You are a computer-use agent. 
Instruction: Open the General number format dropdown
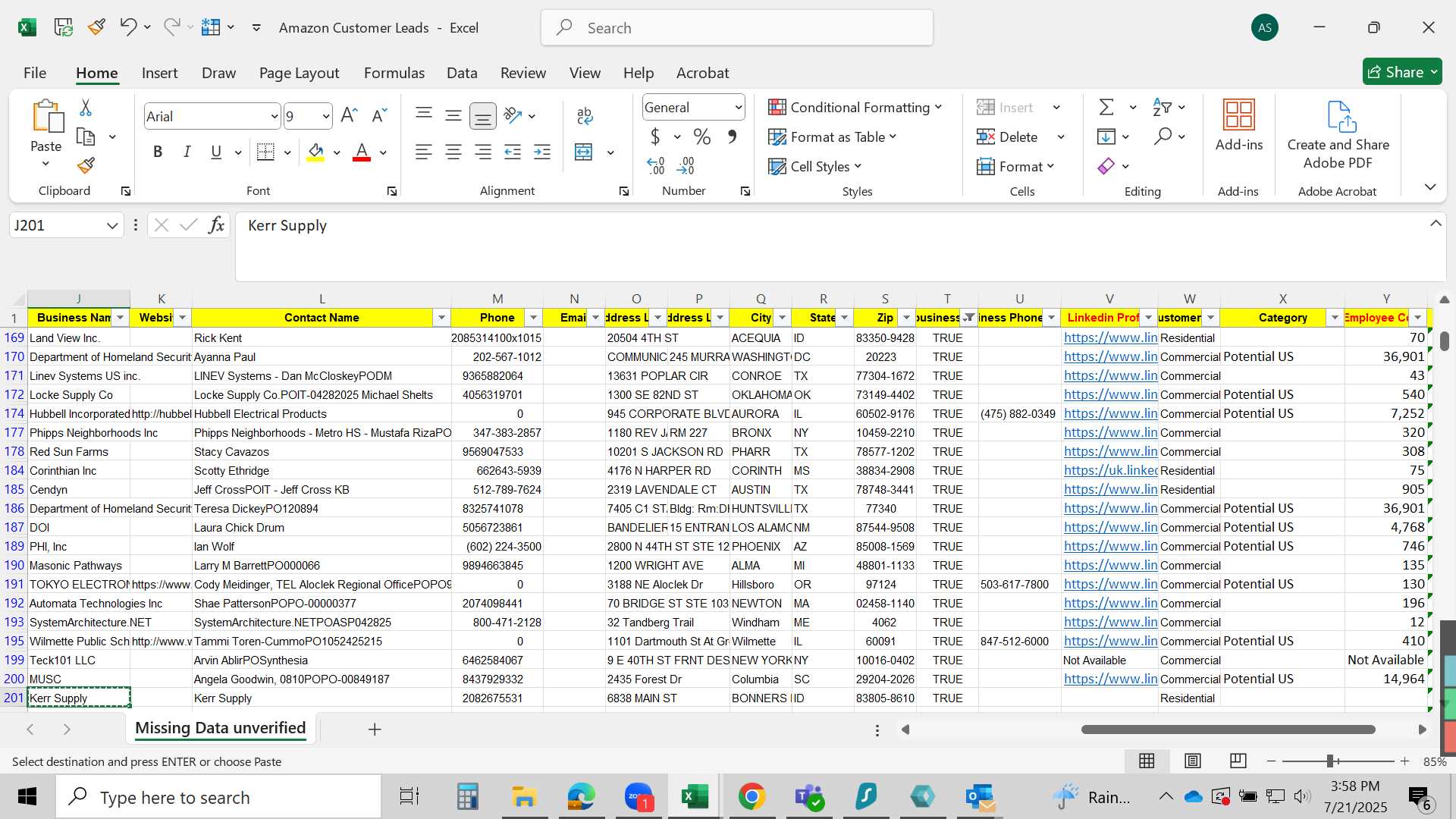738,108
